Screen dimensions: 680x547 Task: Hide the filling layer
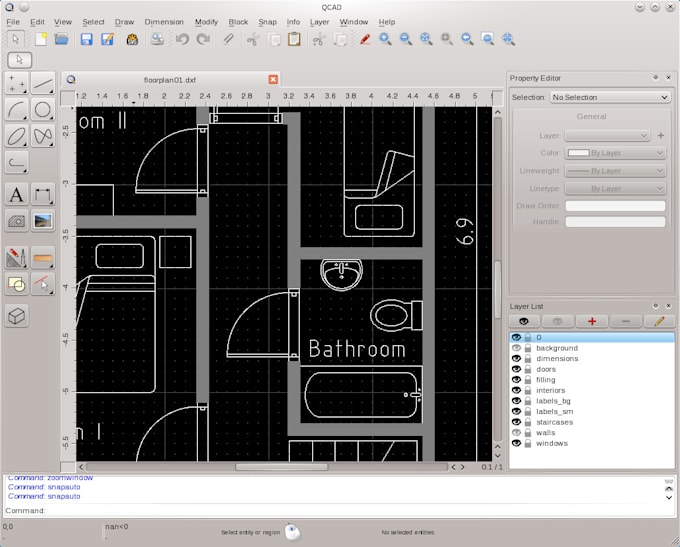pos(516,380)
